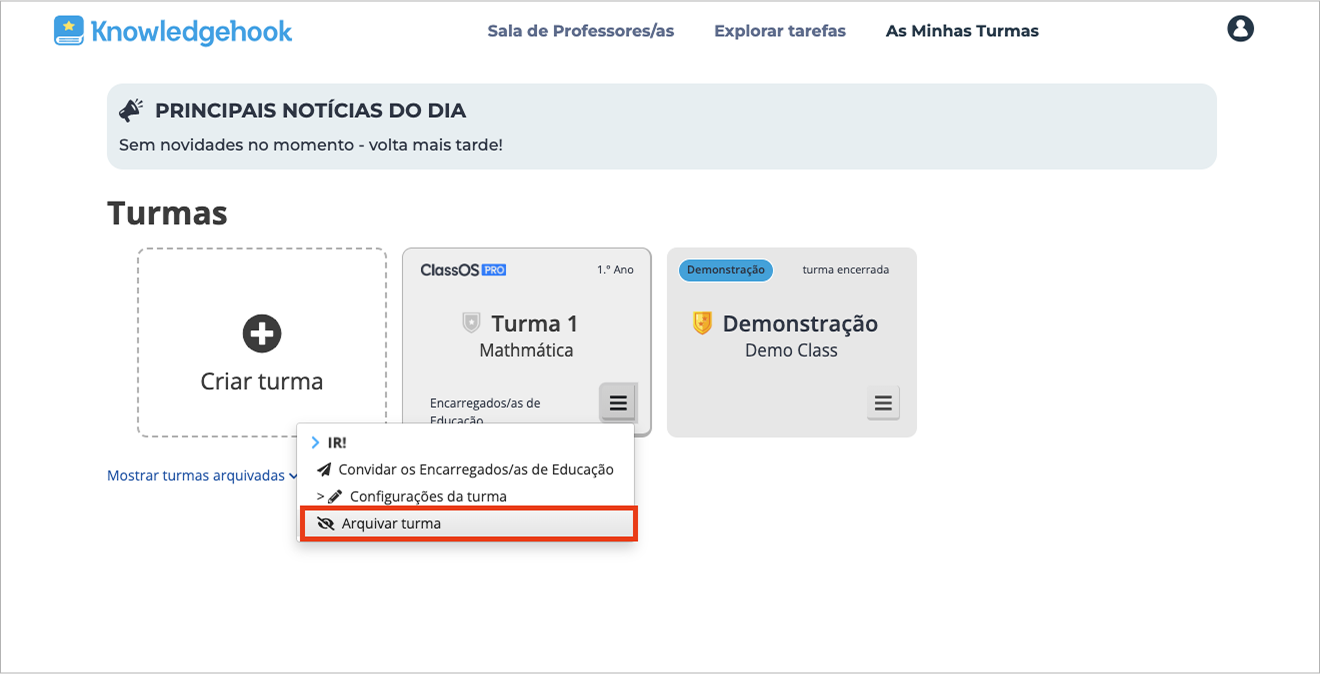Click the 1.º Ano grade label

pyautogui.click(x=615, y=270)
